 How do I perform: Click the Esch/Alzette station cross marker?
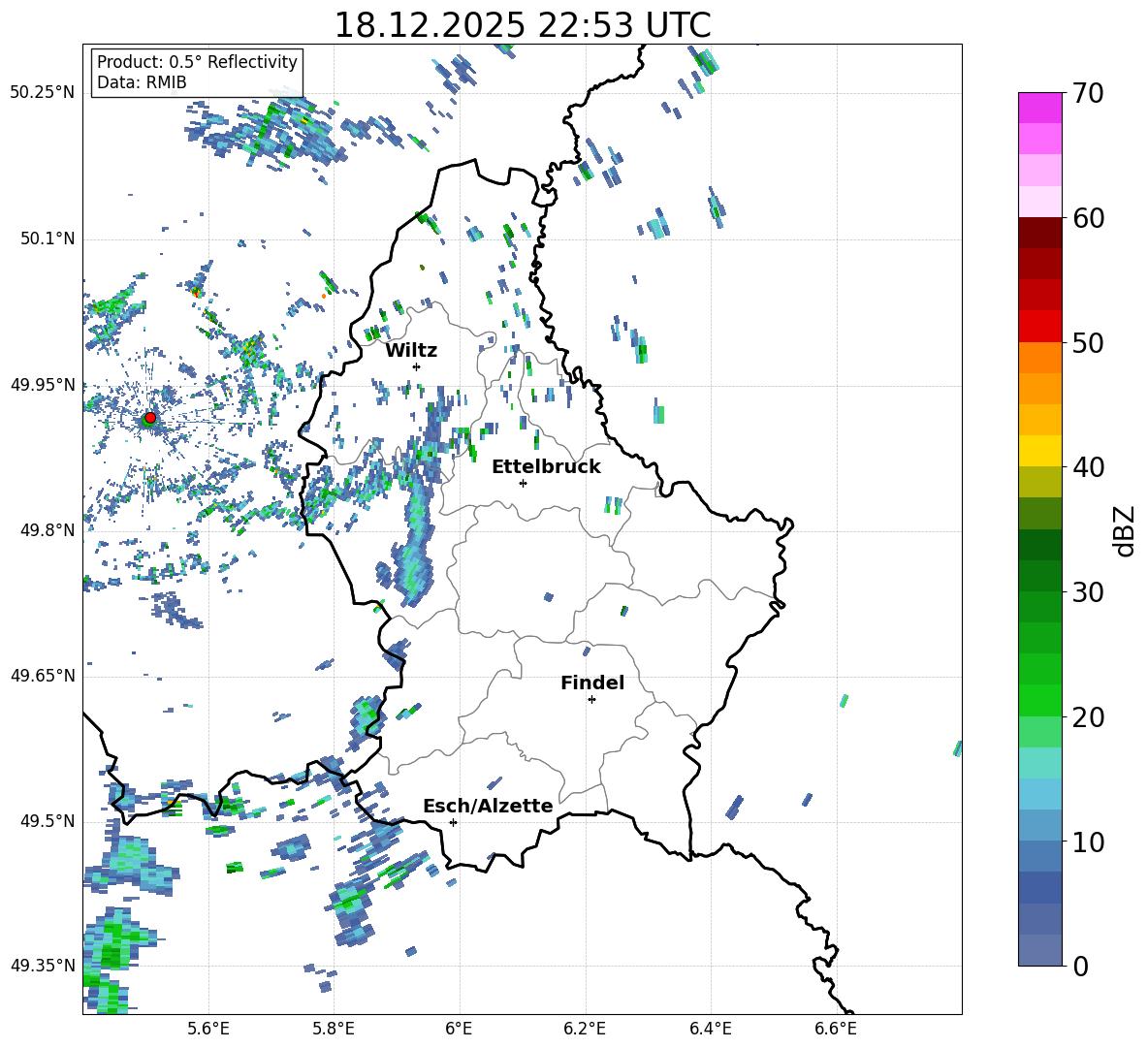(453, 822)
